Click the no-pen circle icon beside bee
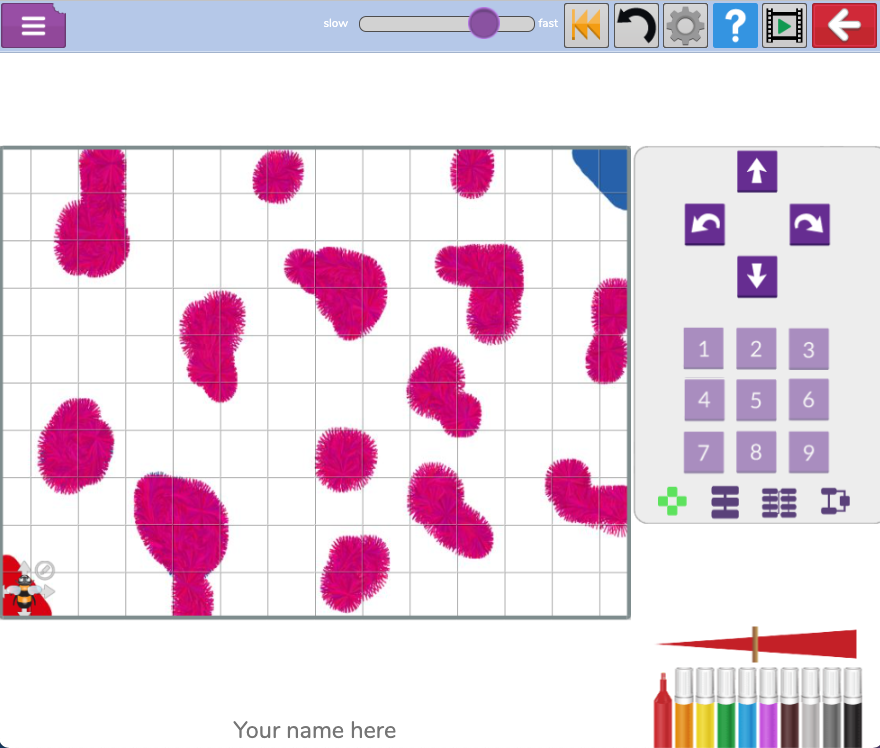This screenshot has height=748, width=880. tap(45, 570)
